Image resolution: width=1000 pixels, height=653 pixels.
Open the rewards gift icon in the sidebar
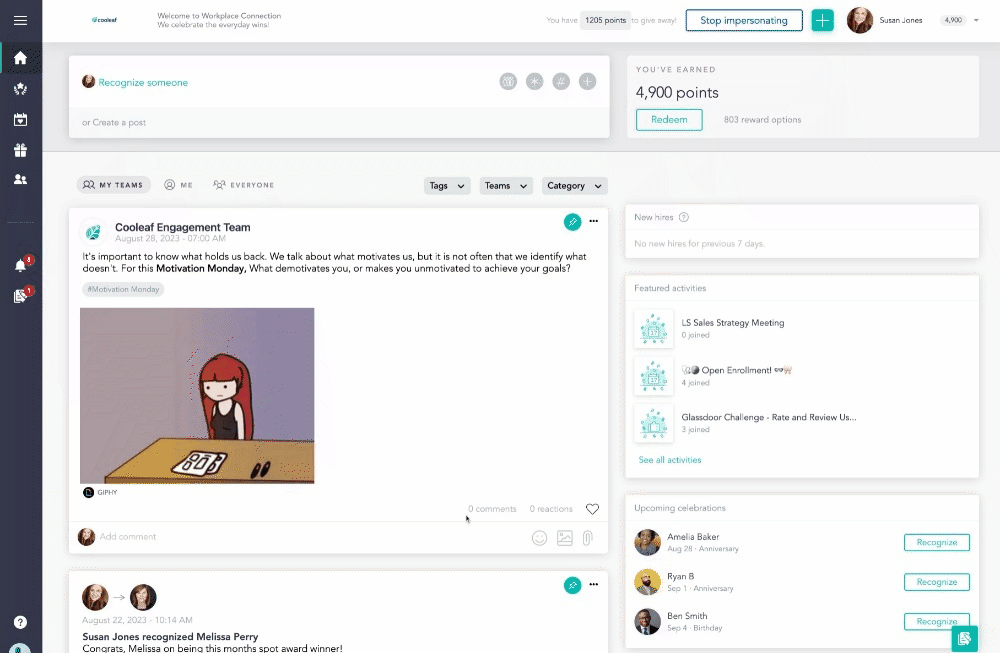click(20, 150)
